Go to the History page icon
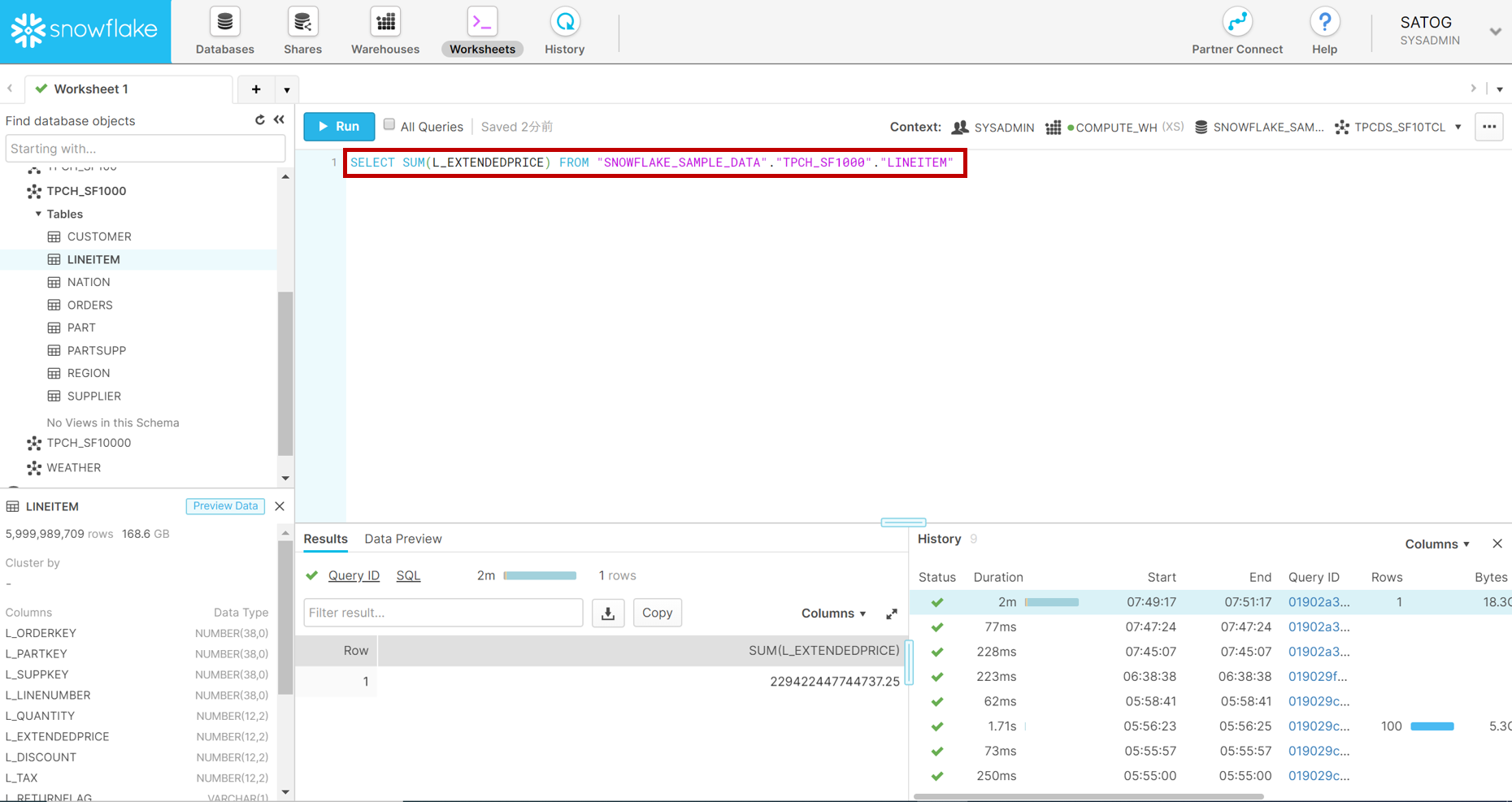This screenshot has width=1512, height=802. pos(565,22)
